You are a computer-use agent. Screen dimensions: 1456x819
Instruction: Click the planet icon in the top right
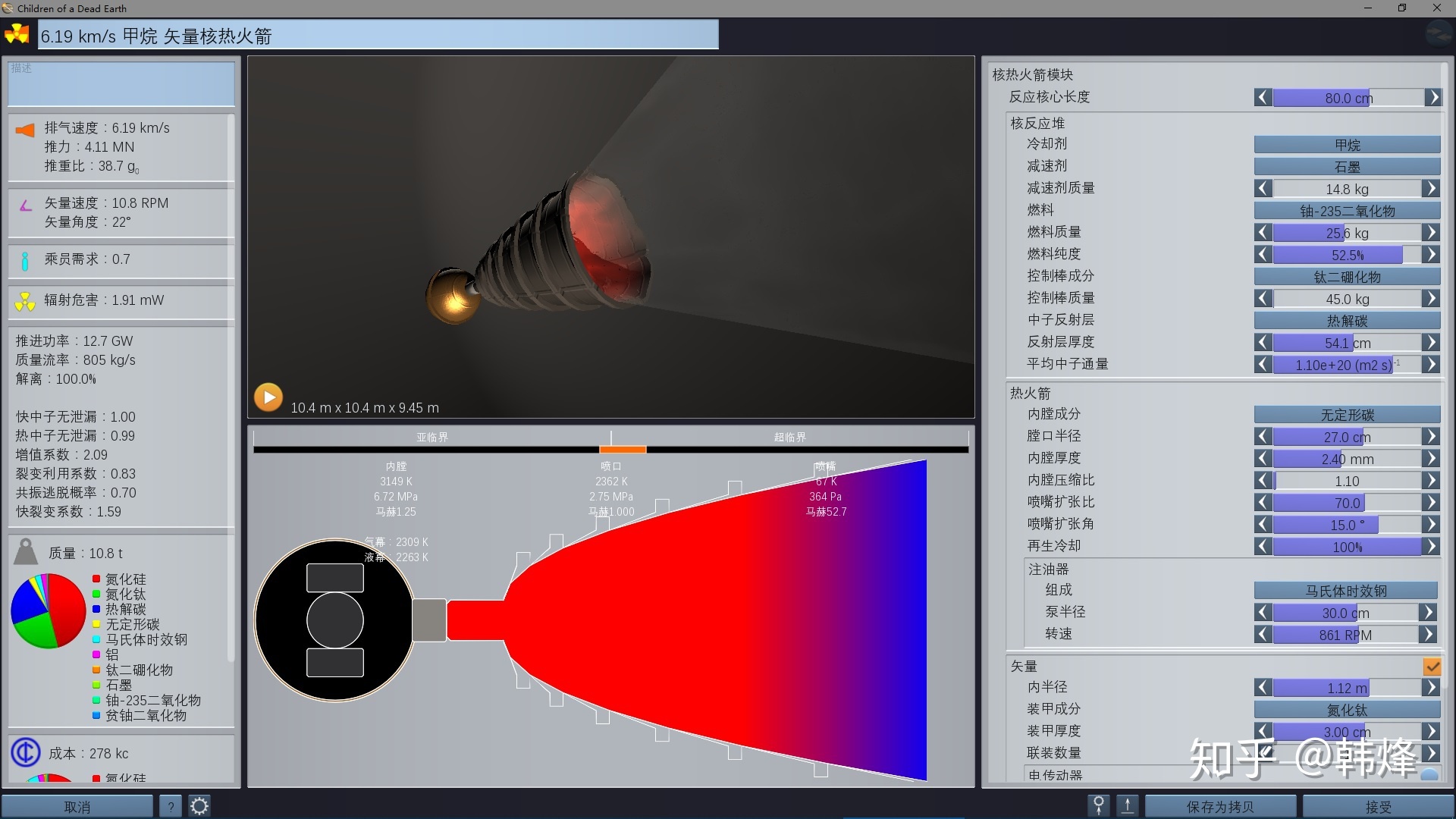[1439, 33]
